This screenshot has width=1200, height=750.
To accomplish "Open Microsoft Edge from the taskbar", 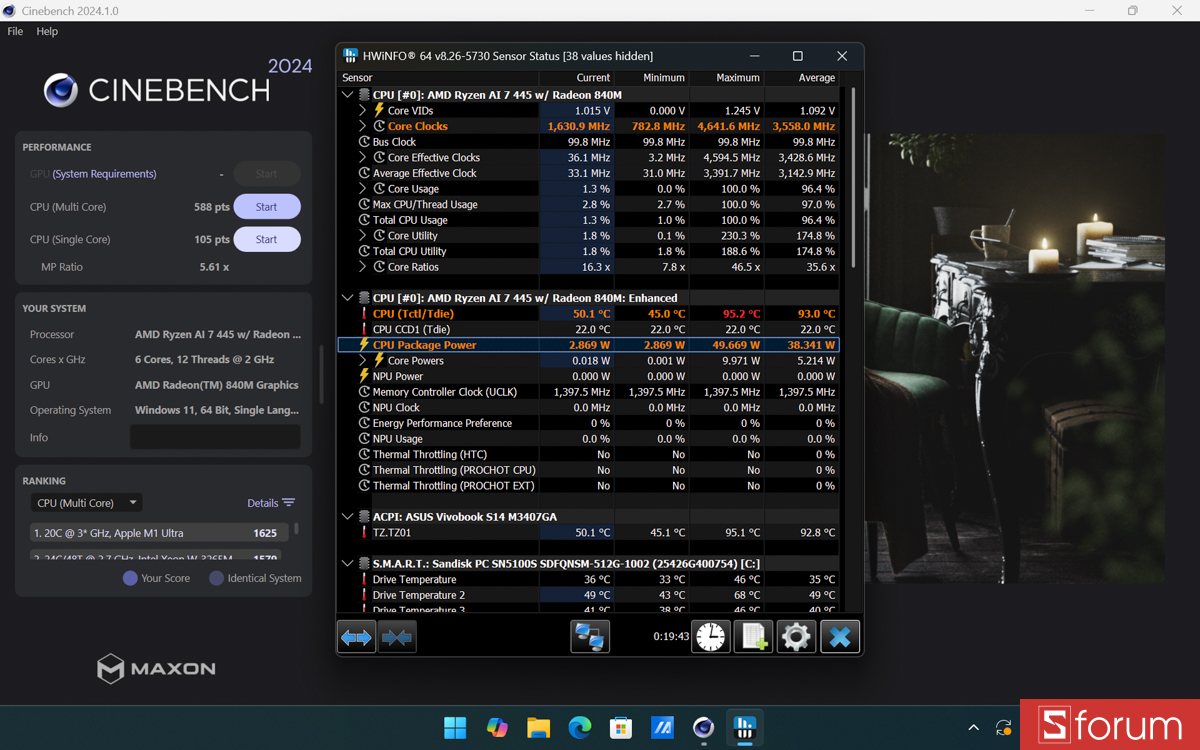I will pyautogui.click(x=580, y=728).
